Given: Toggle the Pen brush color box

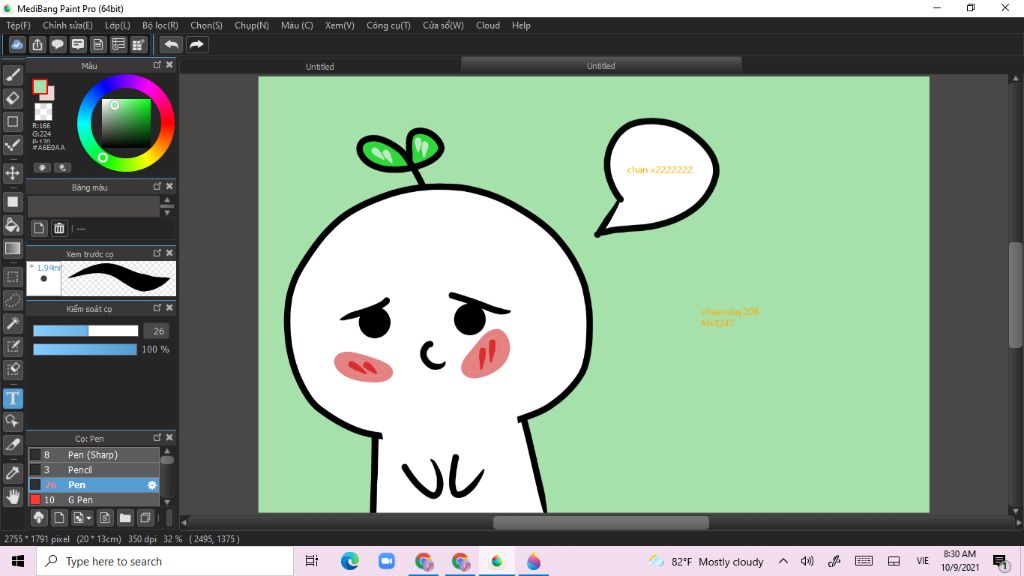Looking at the screenshot, I should click(35, 485).
